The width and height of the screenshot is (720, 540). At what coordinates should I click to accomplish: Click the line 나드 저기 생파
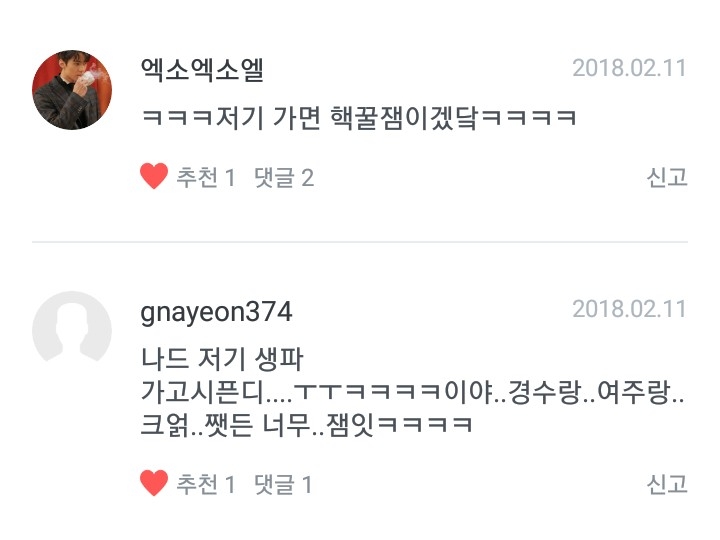(222, 359)
